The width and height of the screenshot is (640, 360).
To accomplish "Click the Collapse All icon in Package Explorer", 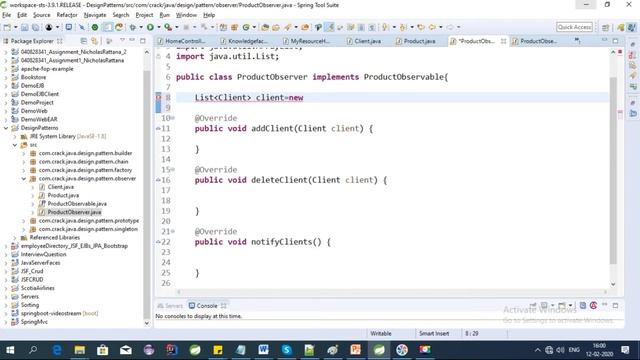I will pyautogui.click(x=84, y=41).
